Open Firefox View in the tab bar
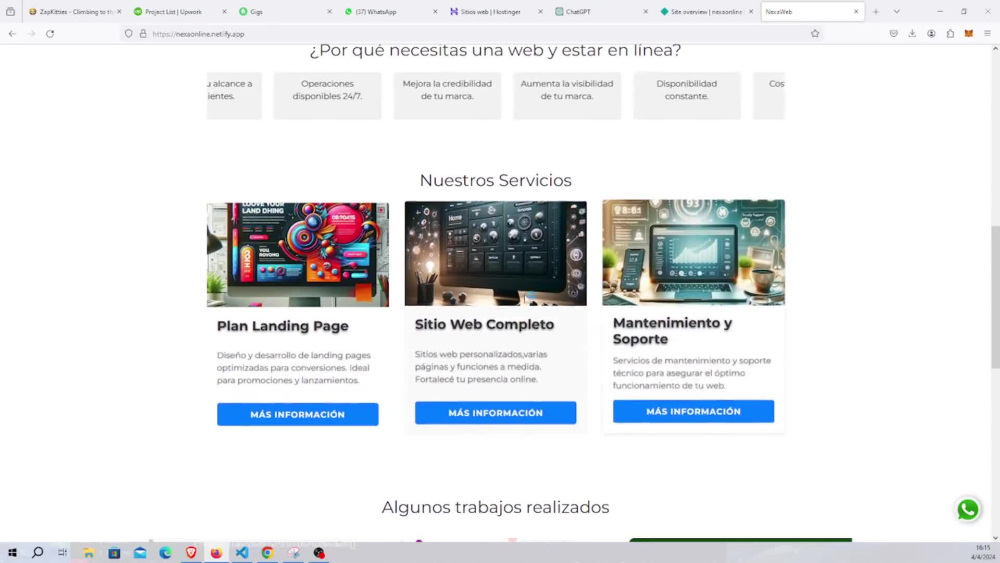The image size is (1000, 563). click(10, 11)
